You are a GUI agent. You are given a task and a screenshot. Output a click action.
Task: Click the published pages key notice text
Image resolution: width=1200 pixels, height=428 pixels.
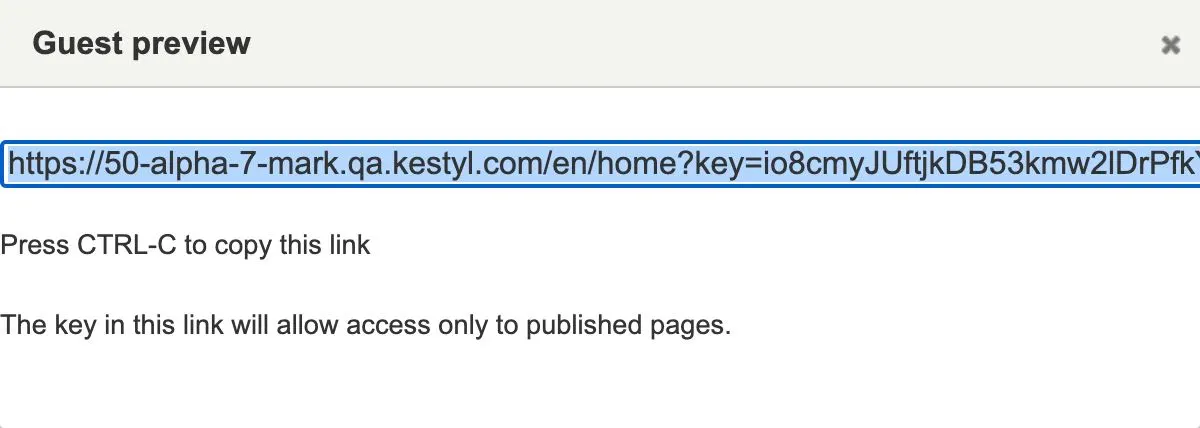[x=365, y=325]
